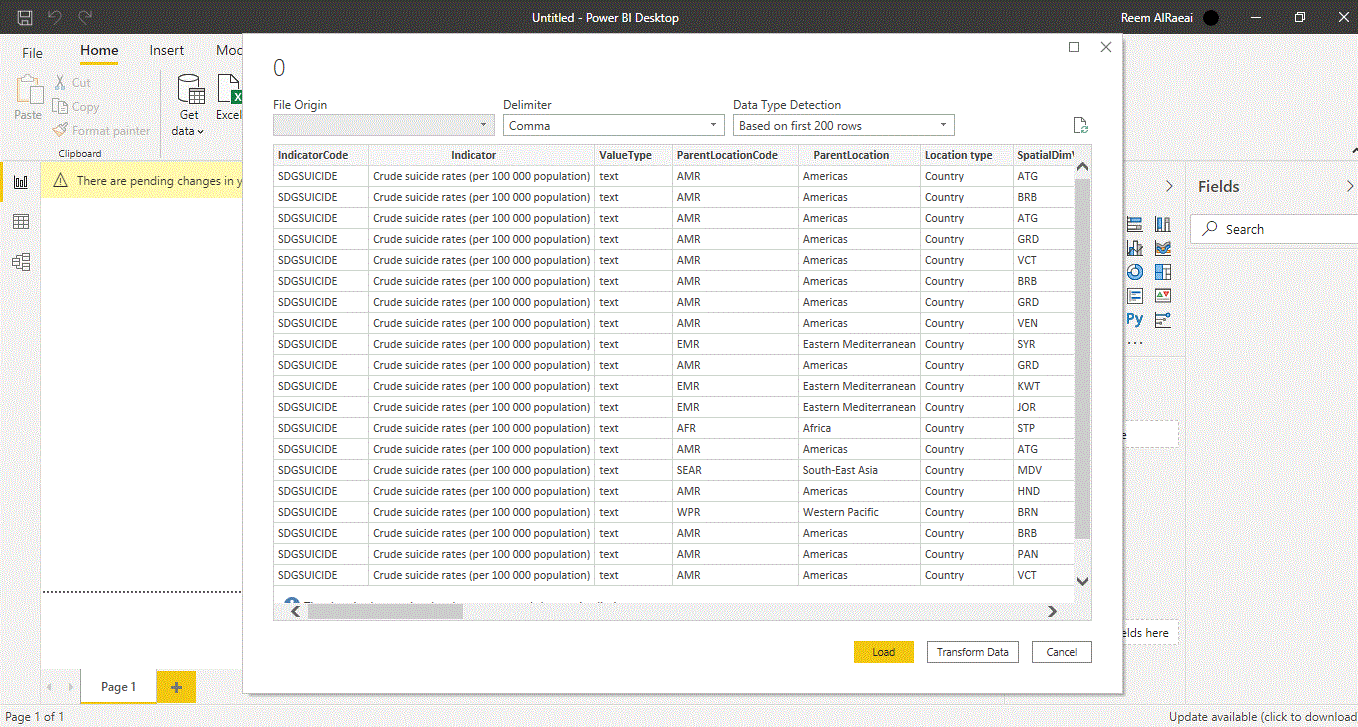Select the KPI visual icon
Screen dimensions: 1358x727
coord(1162,296)
